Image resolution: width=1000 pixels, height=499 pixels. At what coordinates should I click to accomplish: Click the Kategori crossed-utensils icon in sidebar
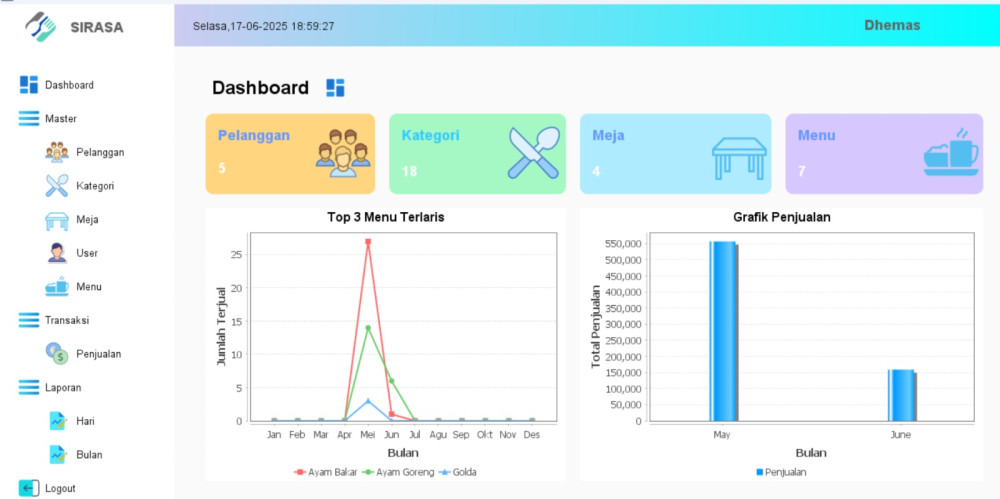pyautogui.click(x=57, y=186)
